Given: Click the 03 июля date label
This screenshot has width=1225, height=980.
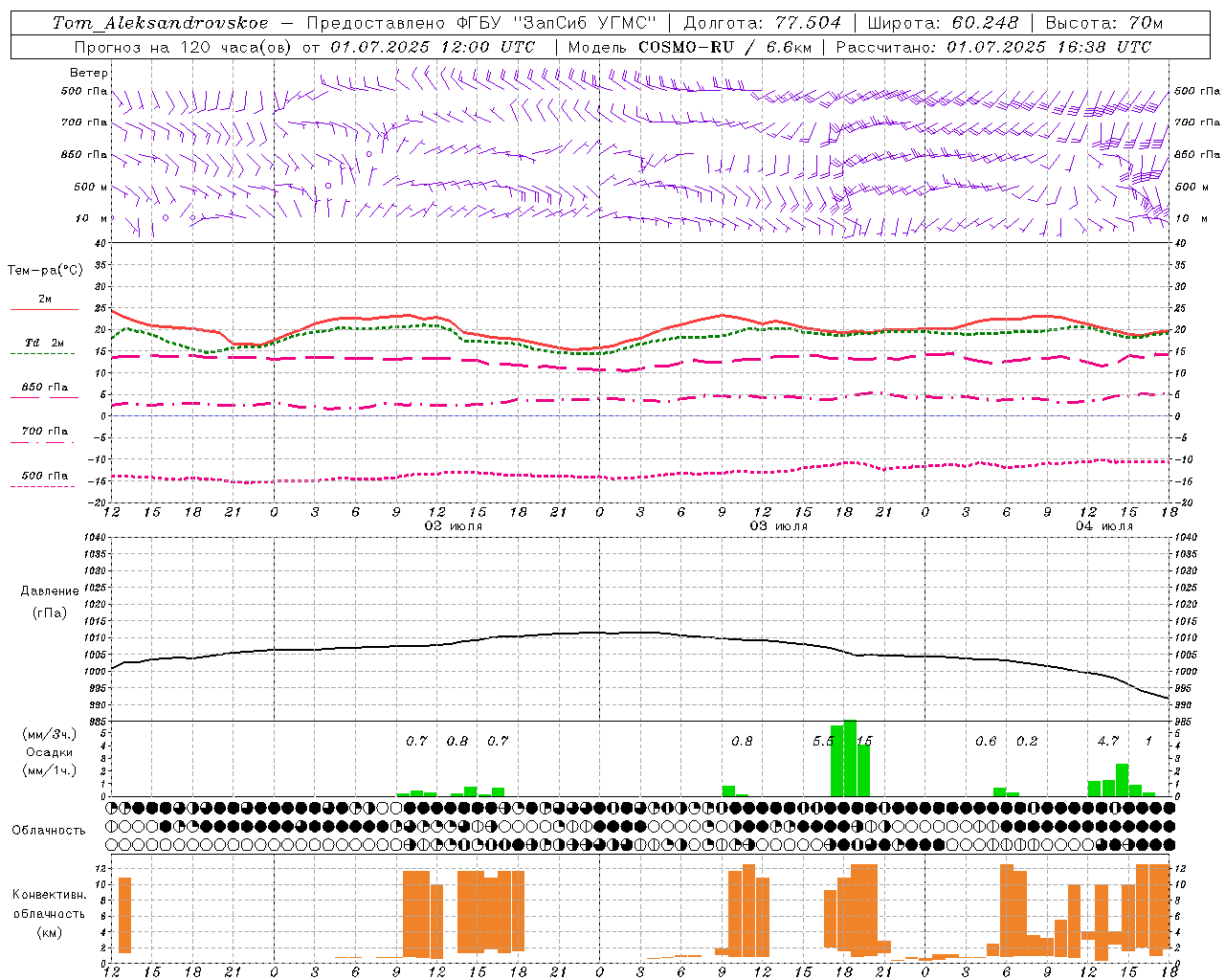Looking at the screenshot, I should [x=779, y=526].
